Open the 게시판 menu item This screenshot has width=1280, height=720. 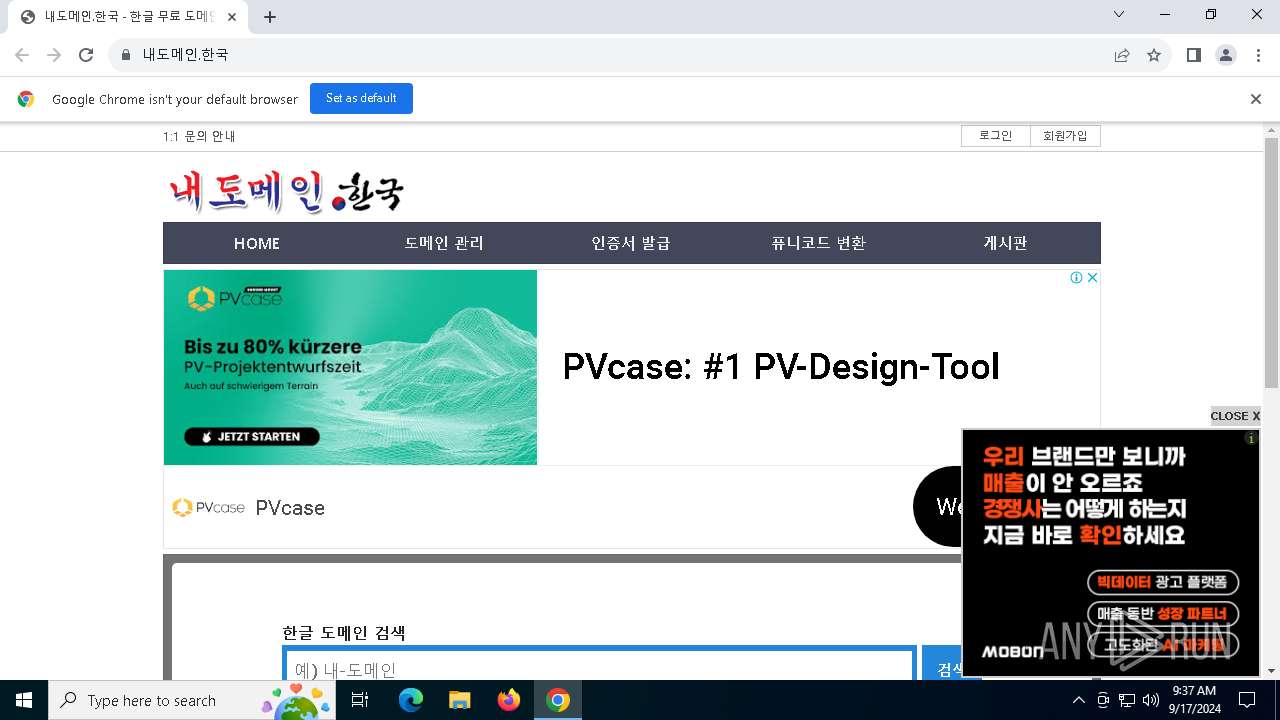point(1005,243)
